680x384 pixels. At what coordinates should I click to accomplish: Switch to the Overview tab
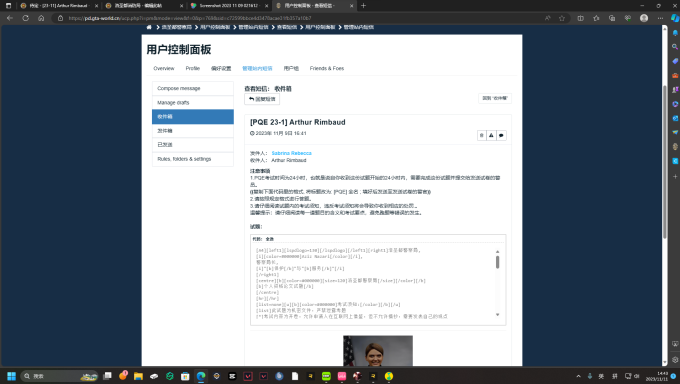coord(163,69)
